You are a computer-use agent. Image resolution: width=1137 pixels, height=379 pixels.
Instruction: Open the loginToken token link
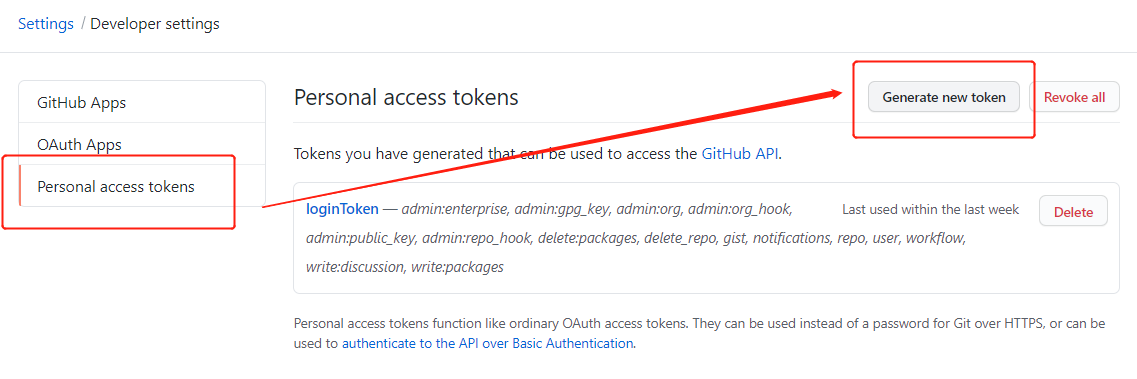(342, 209)
